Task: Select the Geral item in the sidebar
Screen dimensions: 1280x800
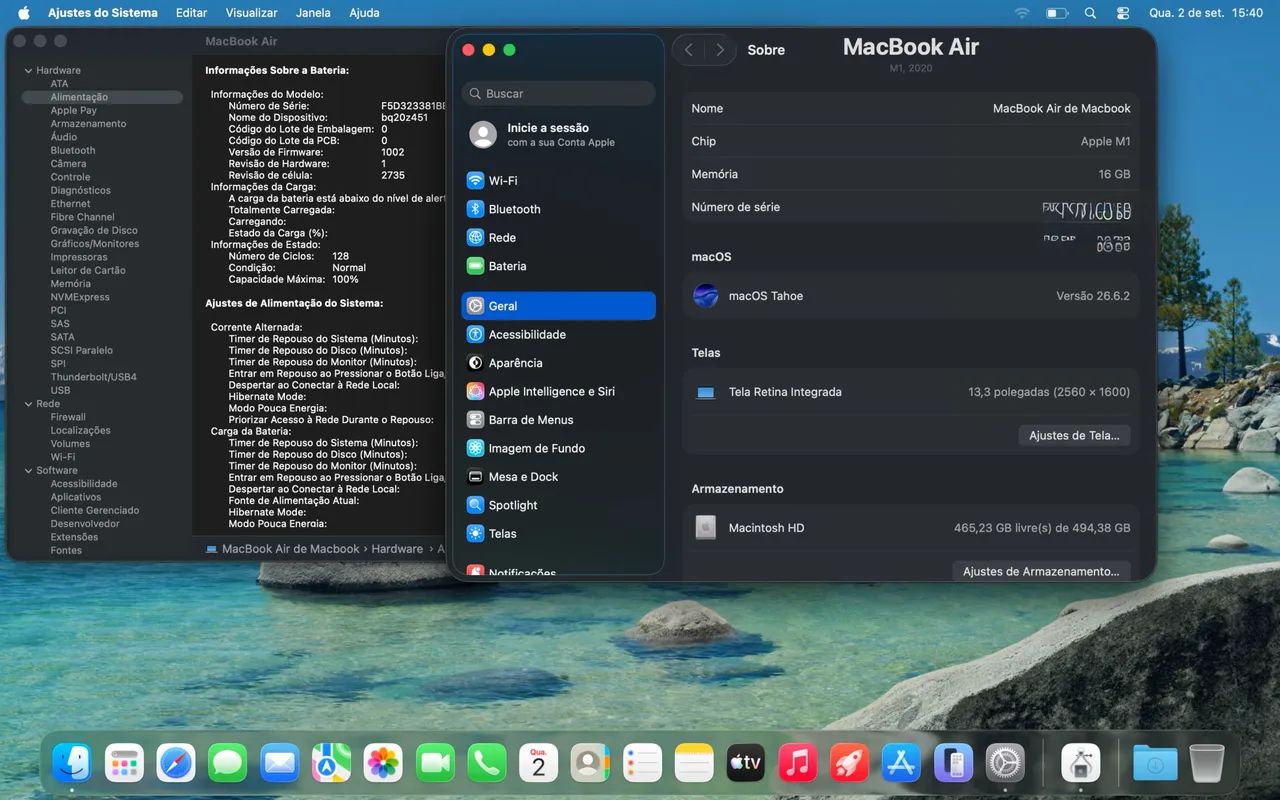Action: [x=558, y=306]
